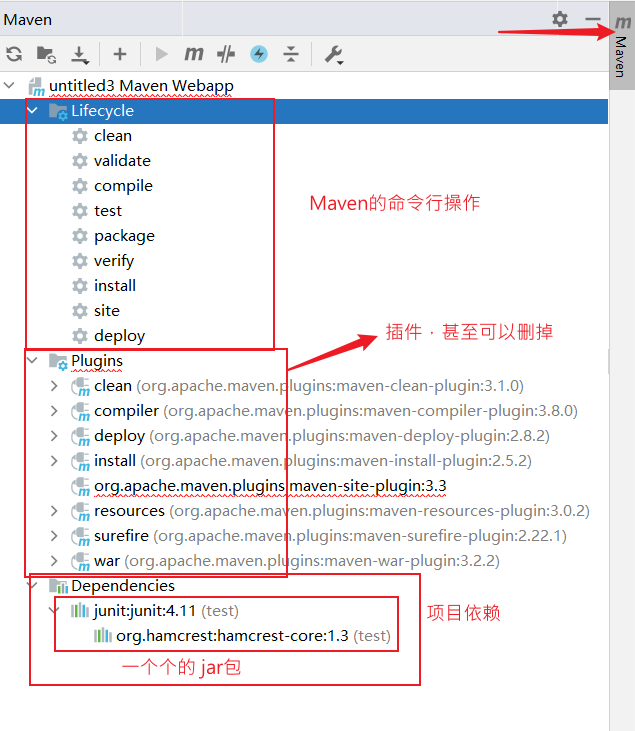Screen dimensions: 635x731
Task: Collapse the Plugins node
Action: [x=32, y=360]
